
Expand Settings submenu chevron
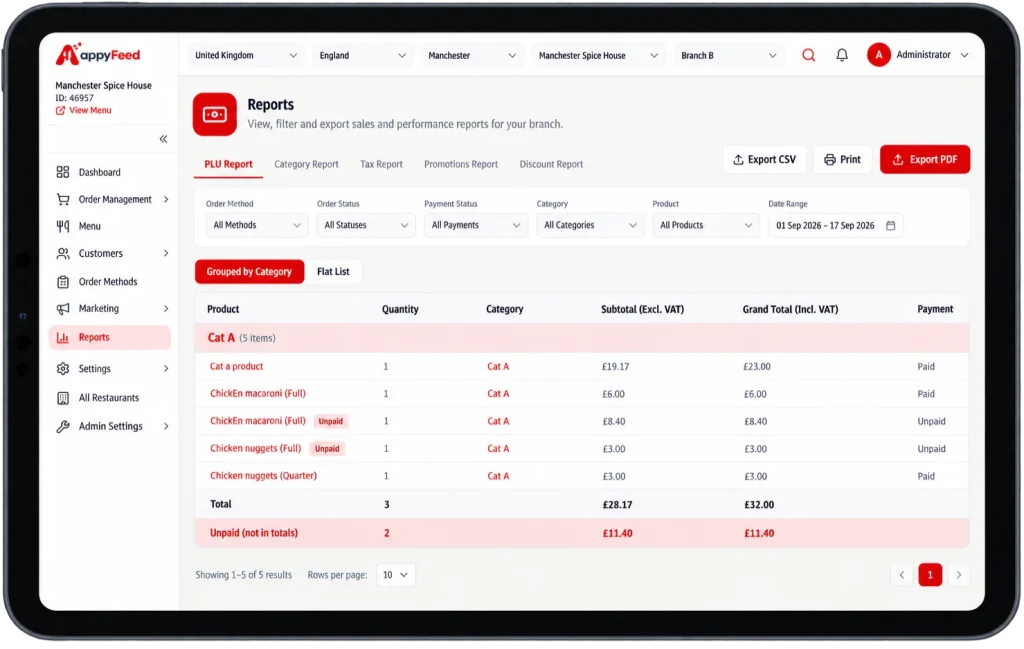166,369
